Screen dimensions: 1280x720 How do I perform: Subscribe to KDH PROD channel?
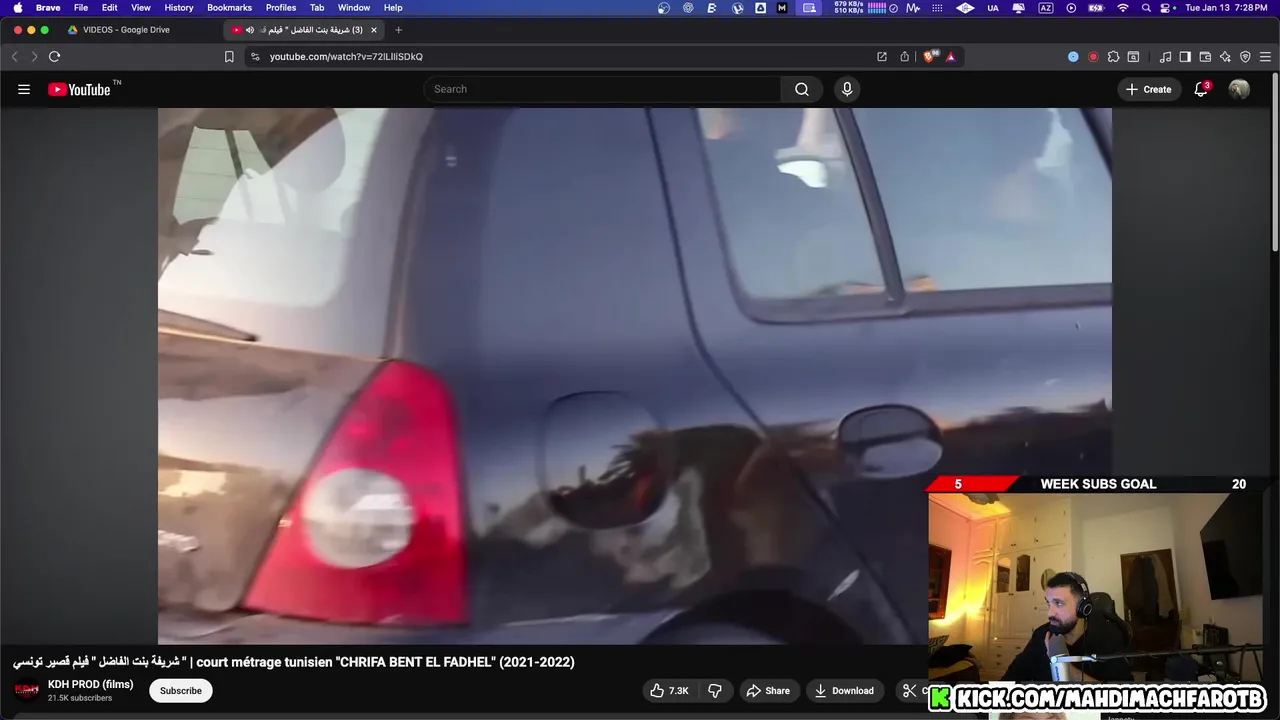181,691
